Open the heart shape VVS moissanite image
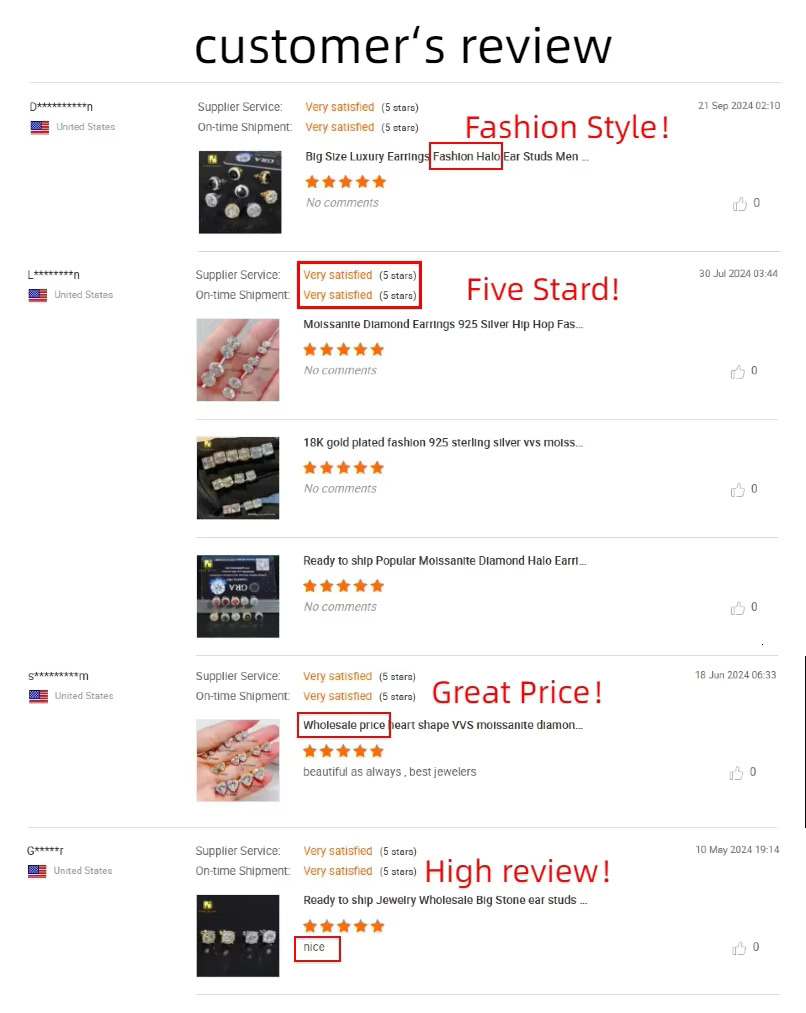The width and height of the screenshot is (806, 1013). [238, 760]
